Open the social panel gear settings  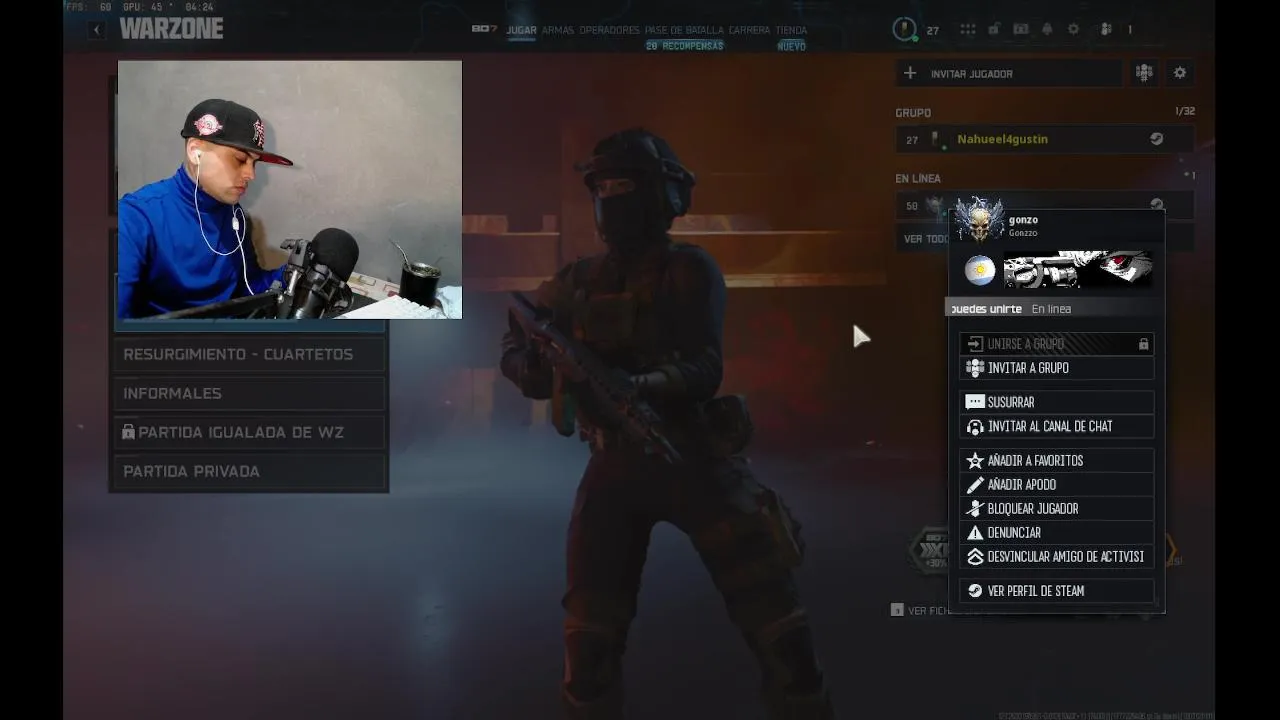pos(1180,73)
